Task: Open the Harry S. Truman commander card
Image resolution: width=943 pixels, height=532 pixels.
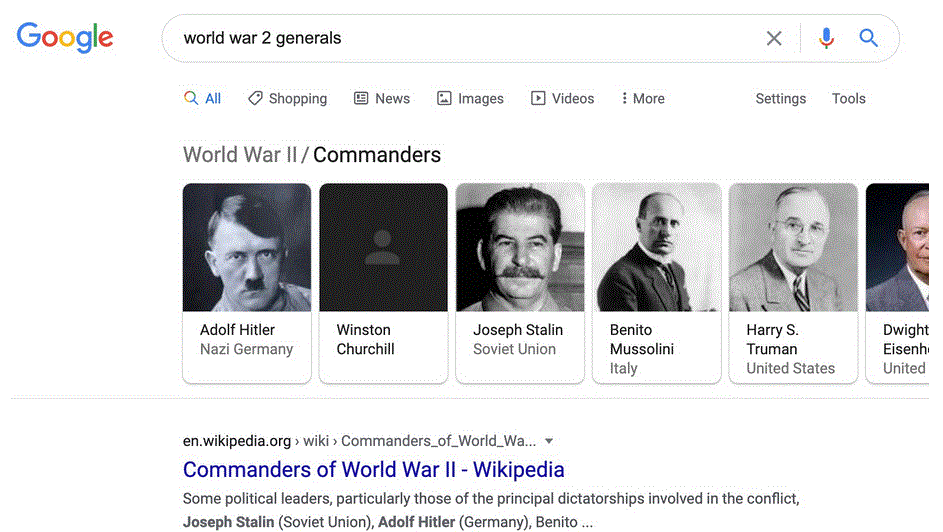Action: pos(793,282)
